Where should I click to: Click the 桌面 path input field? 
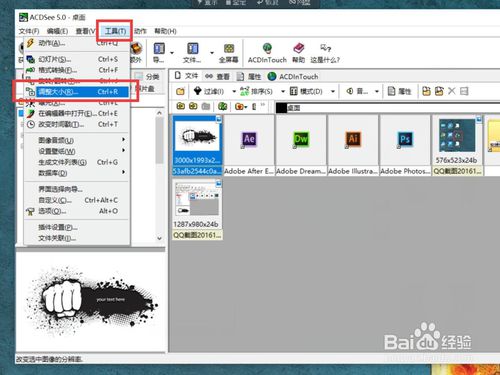point(388,108)
